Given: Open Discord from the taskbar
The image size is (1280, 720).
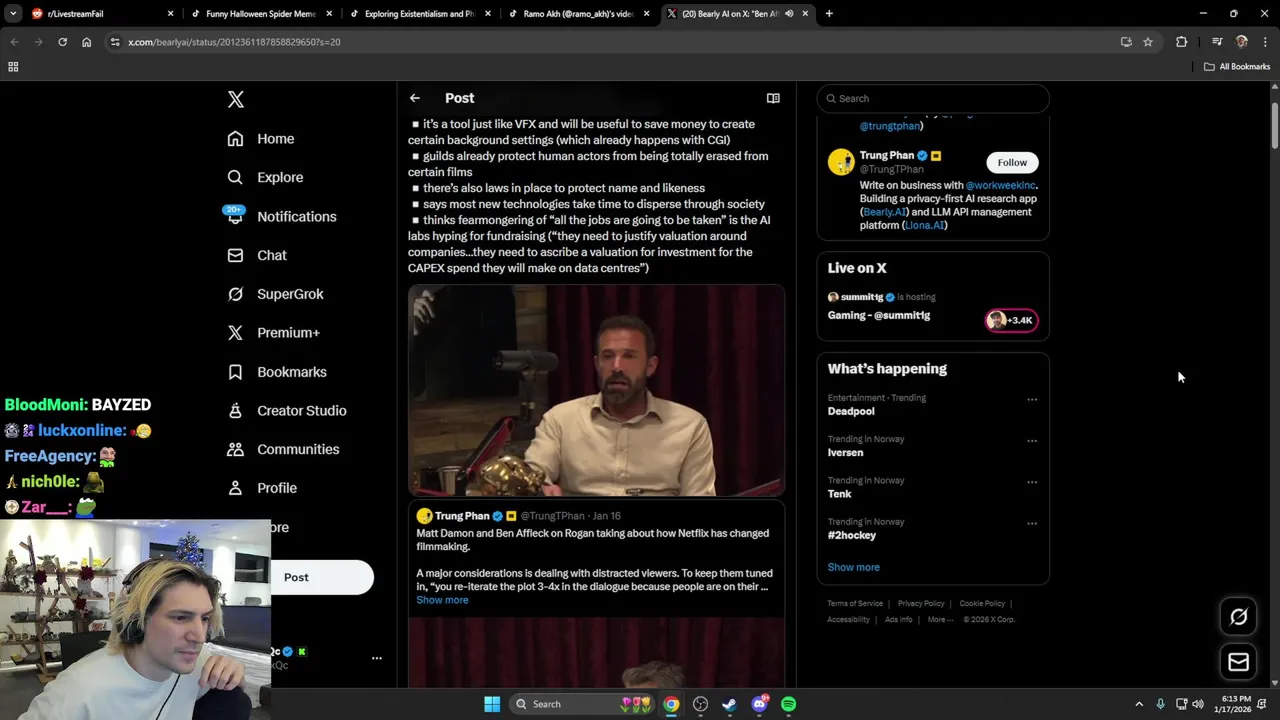Looking at the screenshot, I should click(x=759, y=704).
